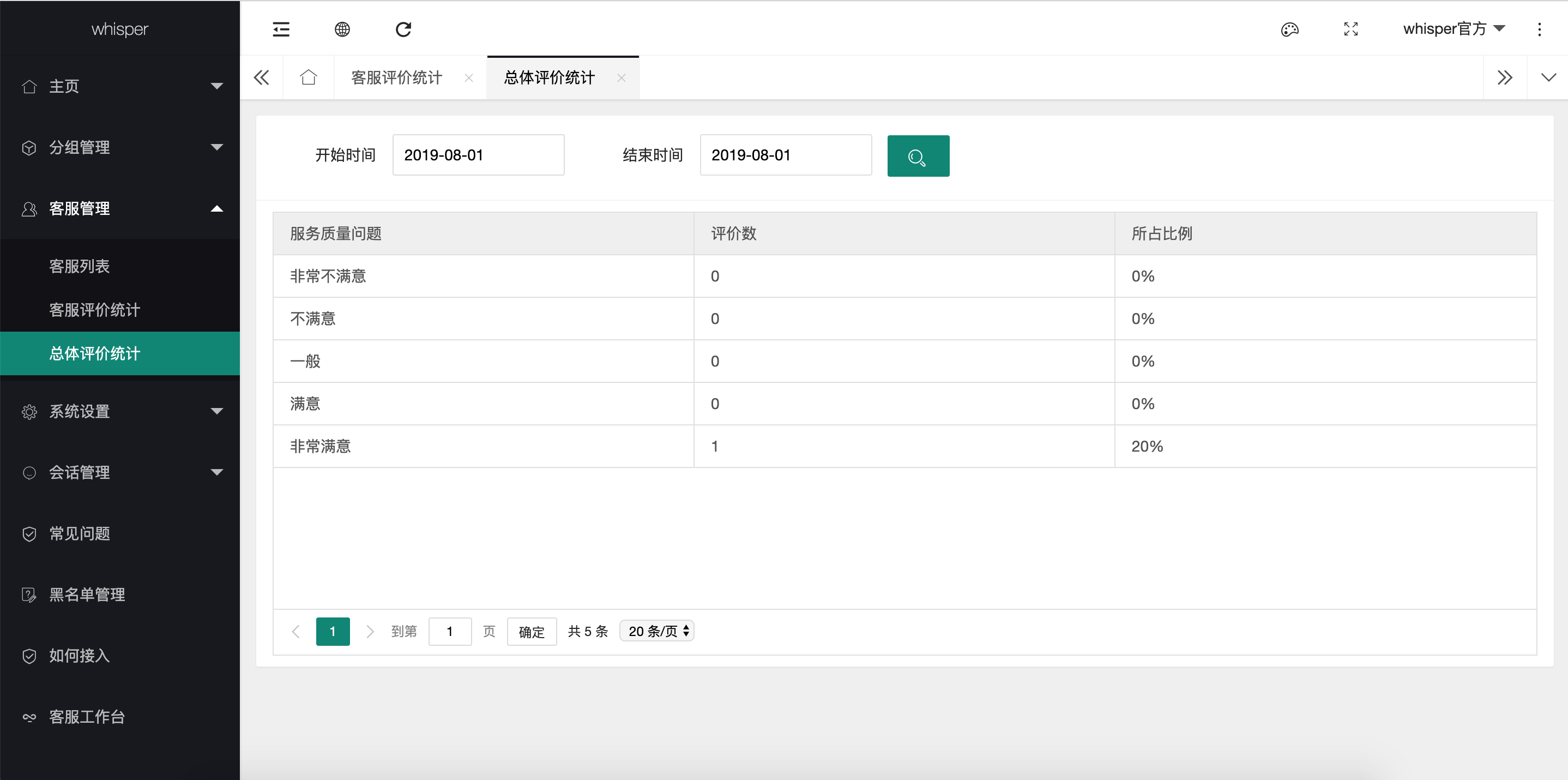The image size is (1568, 780).
Task: Select the 一般 row cell
Action: click(x=483, y=362)
